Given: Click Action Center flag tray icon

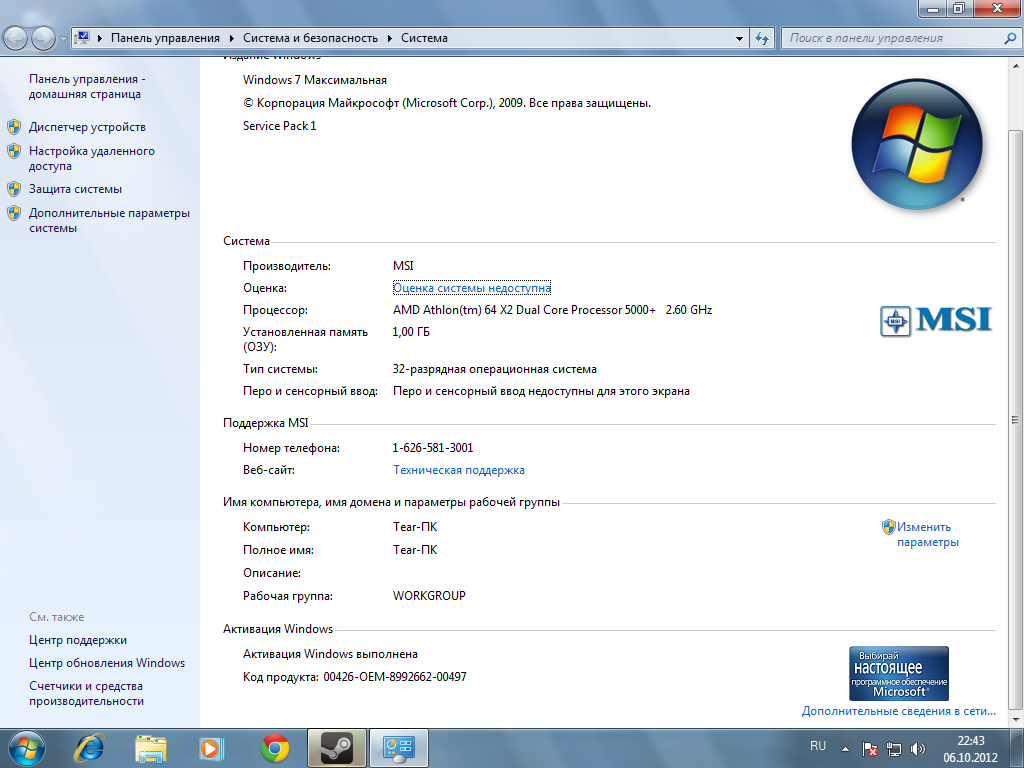Looking at the screenshot, I should [869, 749].
